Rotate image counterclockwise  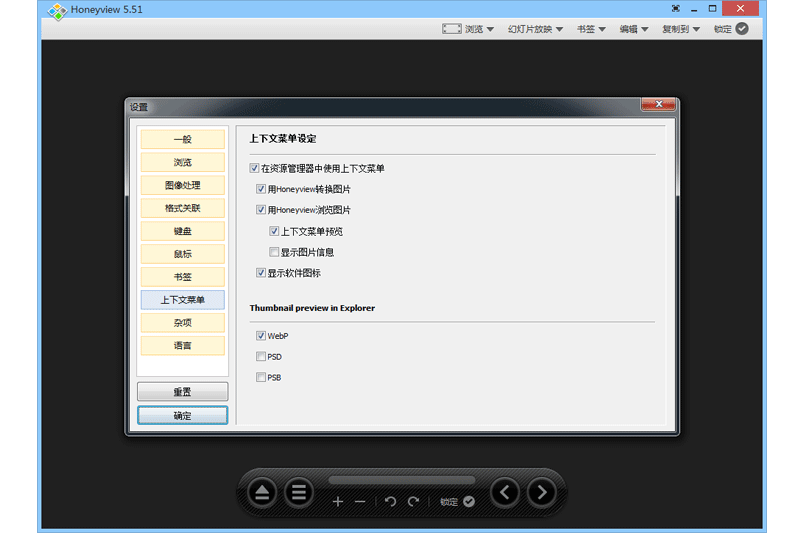pos(390,502)
